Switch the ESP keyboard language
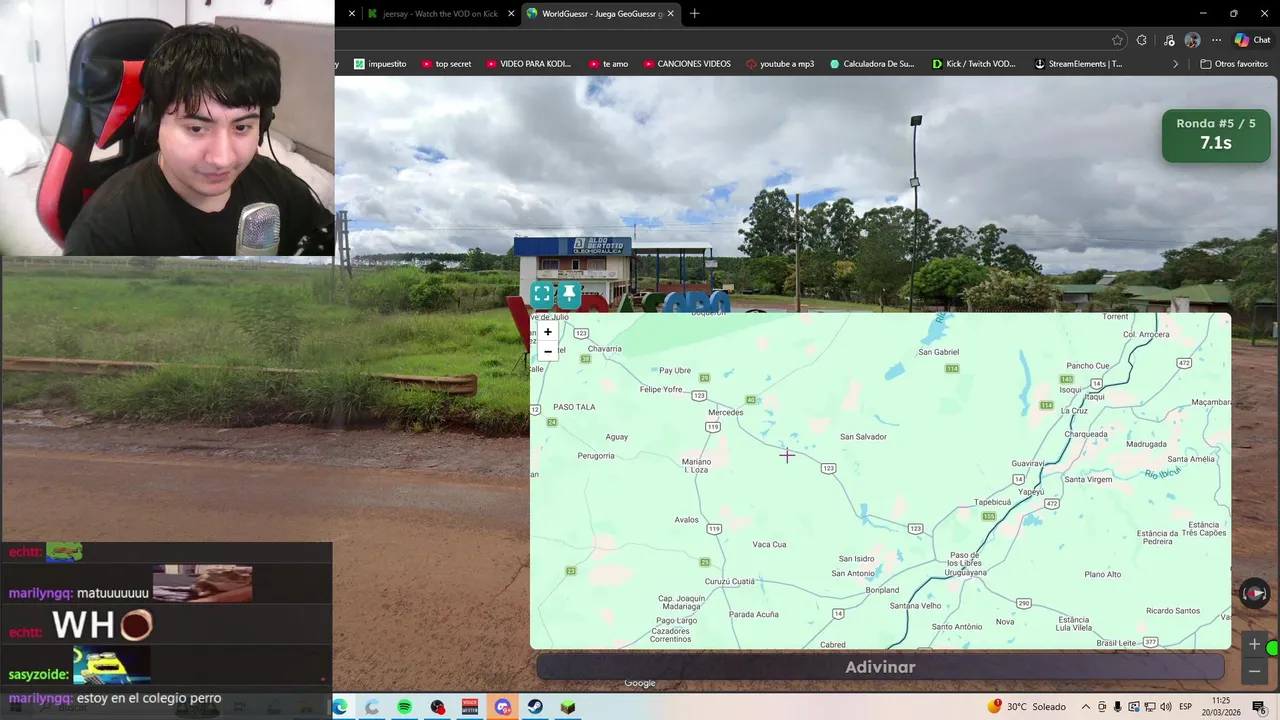The image size is (1280, 720). pos(1185,707)
